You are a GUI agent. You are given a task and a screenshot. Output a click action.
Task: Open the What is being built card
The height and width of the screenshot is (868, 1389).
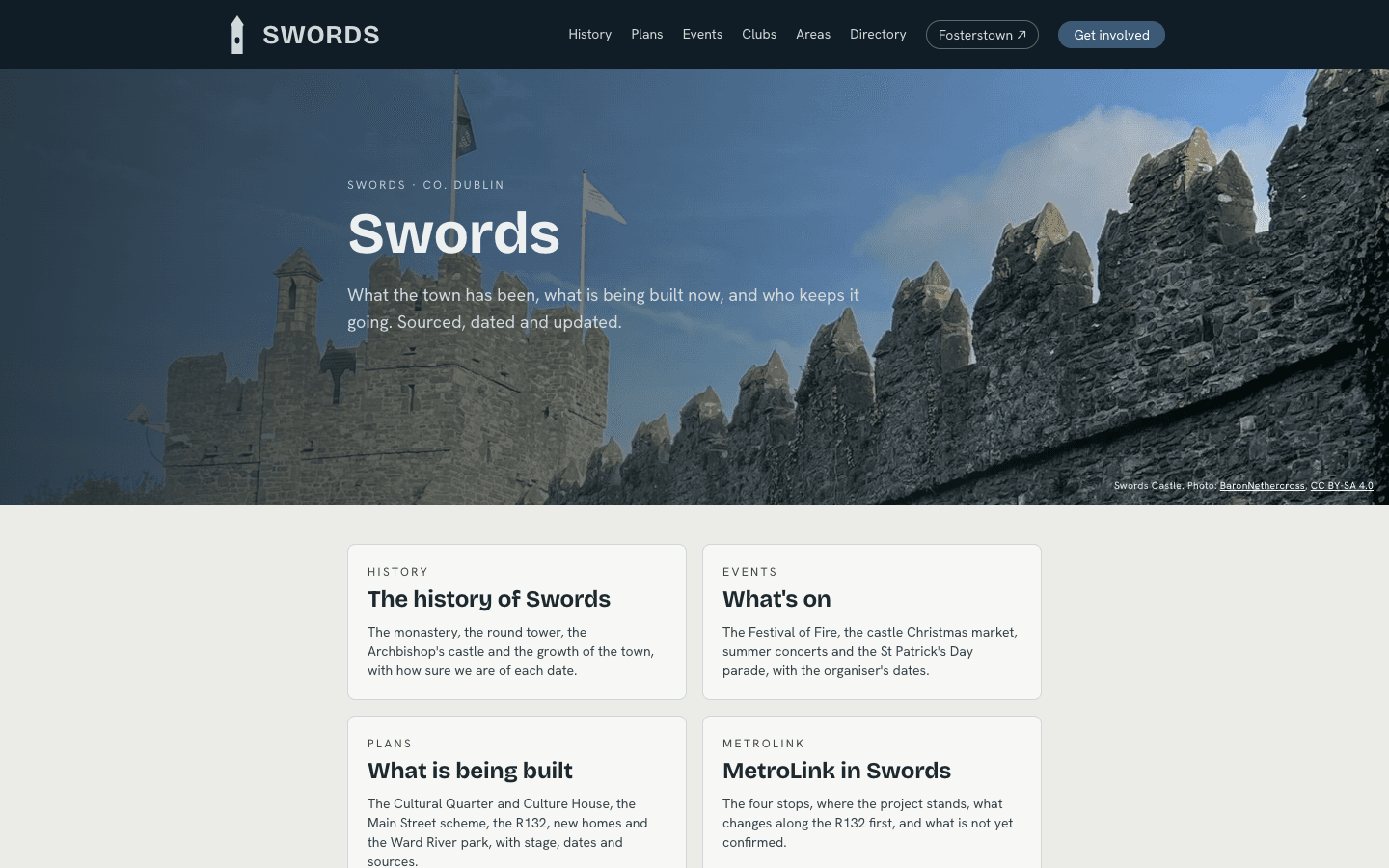click(x=517, y=793)
